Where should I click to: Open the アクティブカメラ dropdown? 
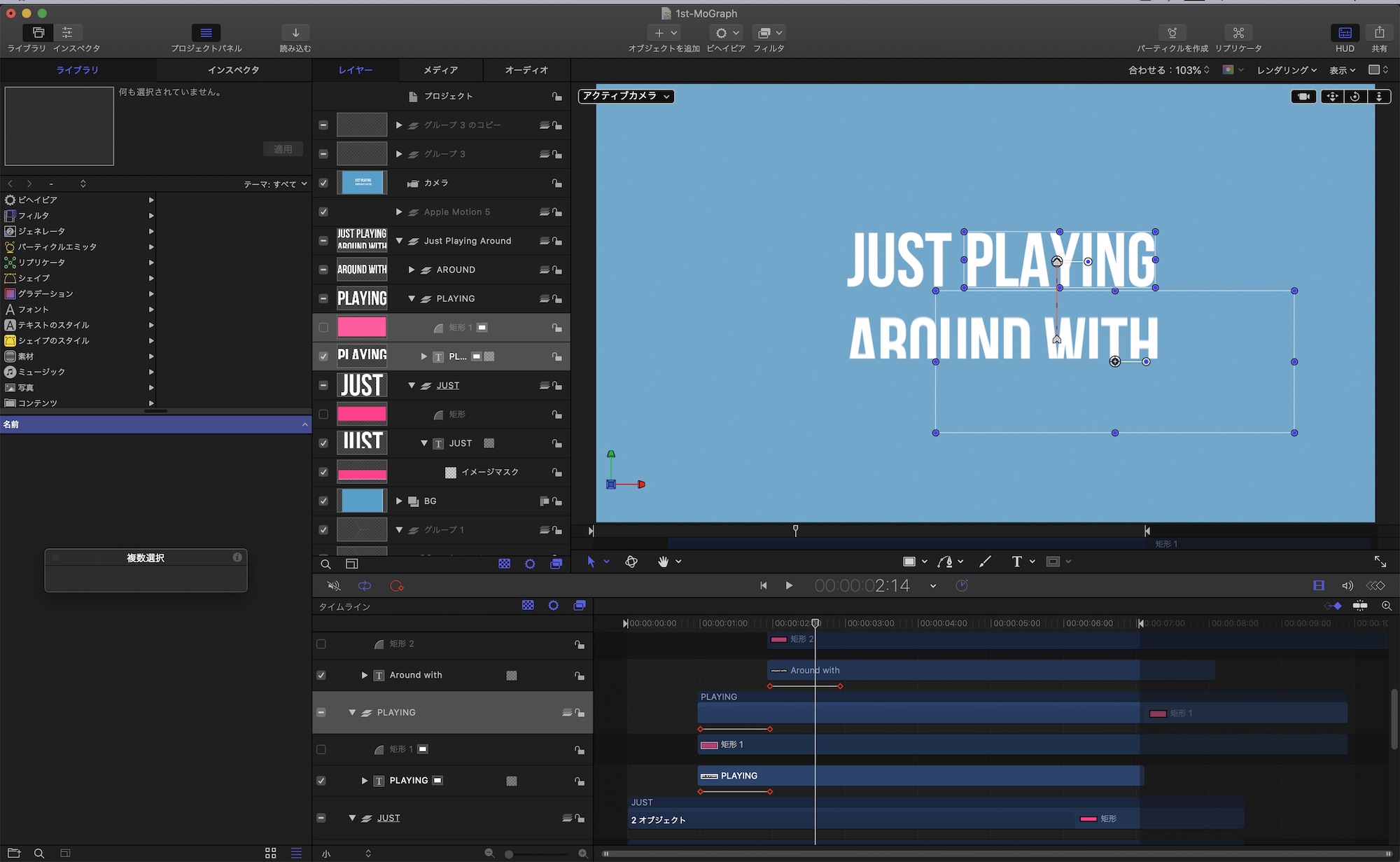(x=626, y=96)
